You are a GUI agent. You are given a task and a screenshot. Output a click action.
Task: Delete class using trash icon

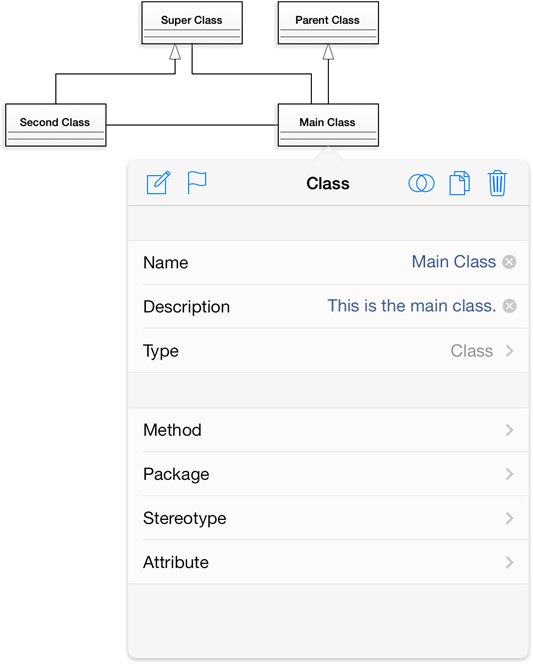pyautogui.click(x=497, y=183)
